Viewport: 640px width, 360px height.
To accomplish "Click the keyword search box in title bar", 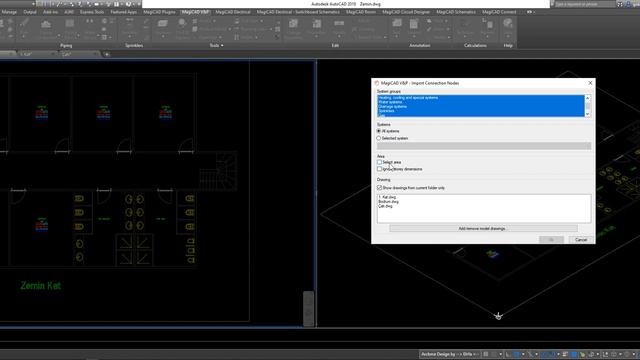I will [584, 4].
